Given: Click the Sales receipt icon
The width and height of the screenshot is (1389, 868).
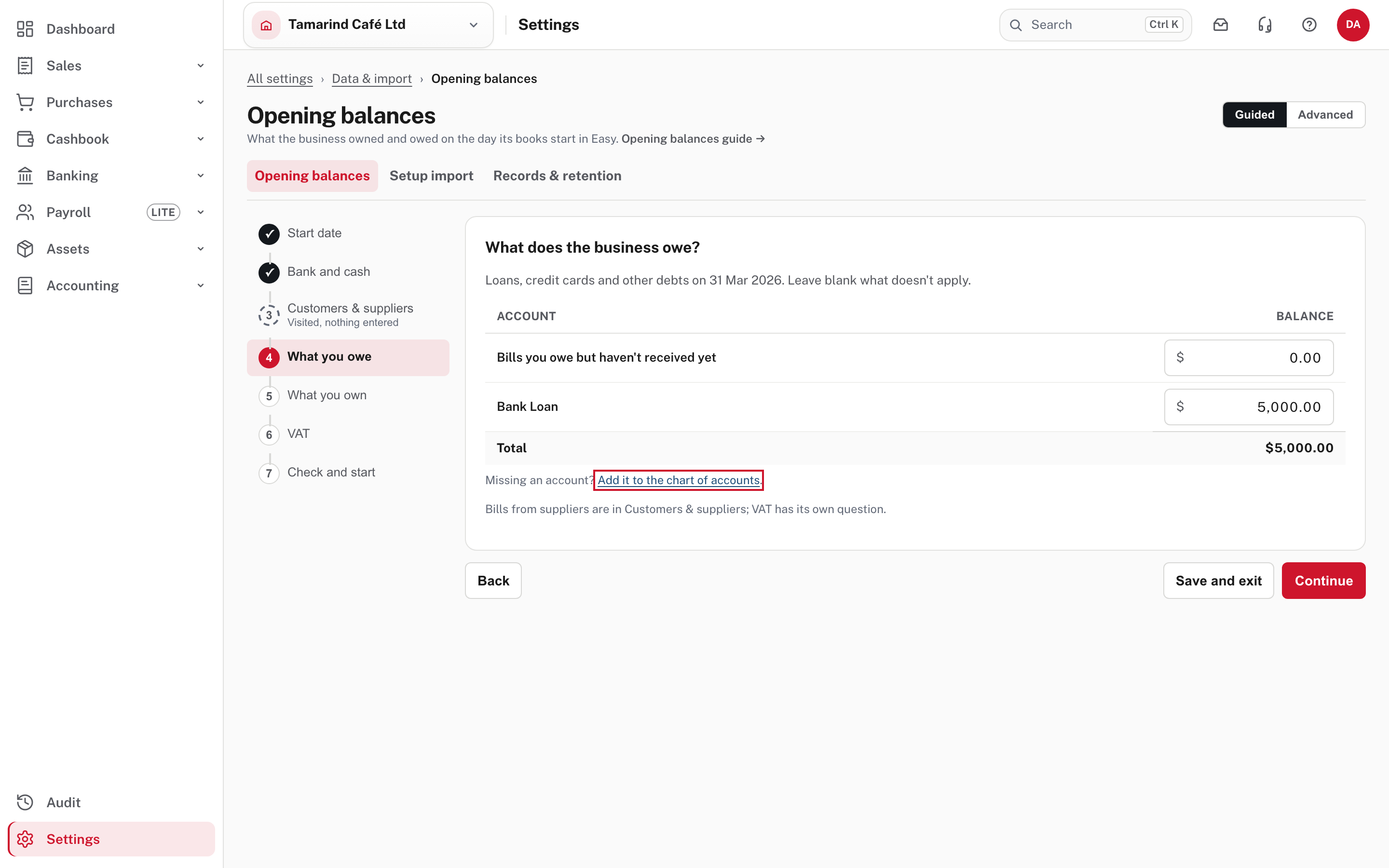Looking at the screenshot, I should [x=25, y=66].
